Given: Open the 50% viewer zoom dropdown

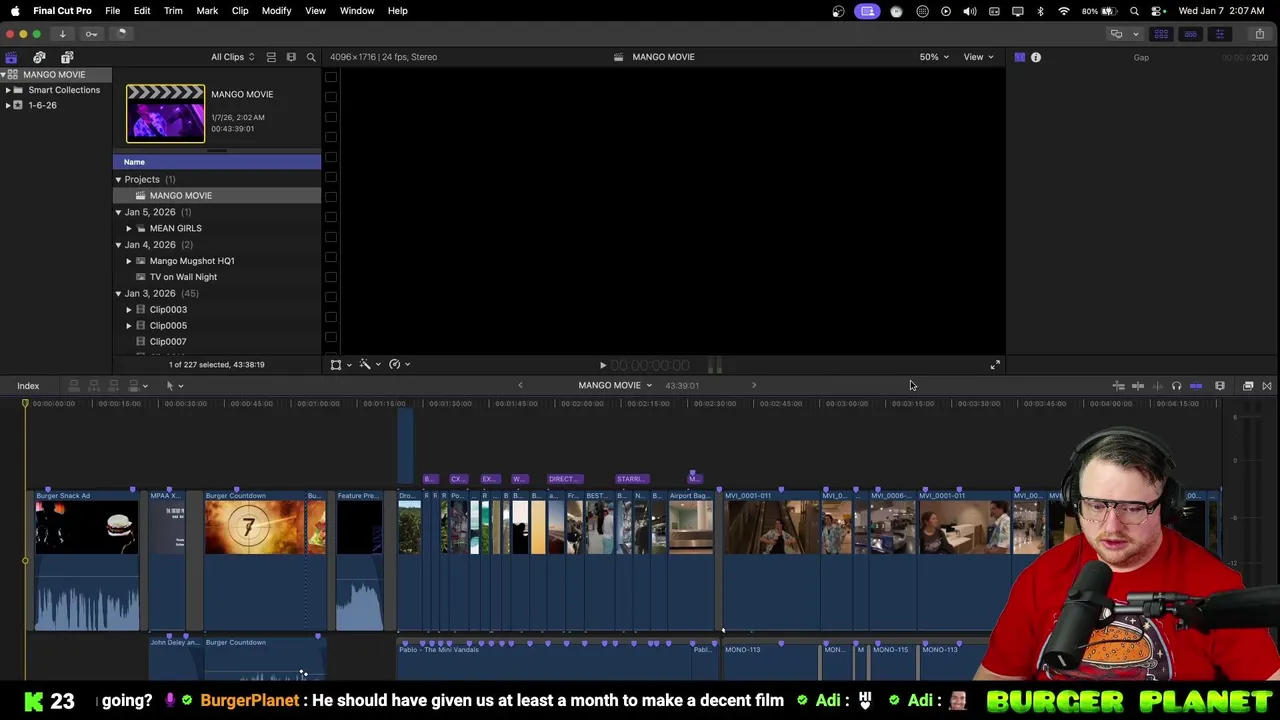Looking at the screenshot, I should (x=934, y=57).
